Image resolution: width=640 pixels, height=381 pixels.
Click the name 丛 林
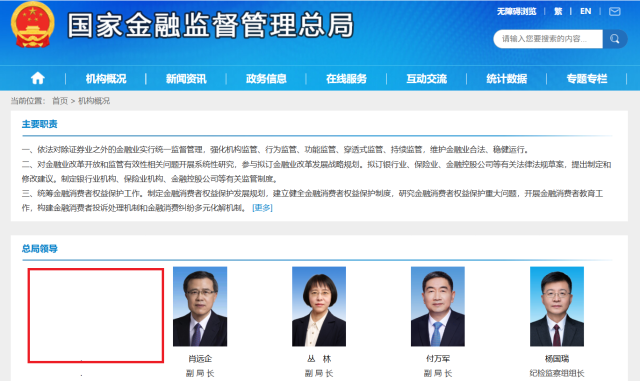(x=319, y=359)
